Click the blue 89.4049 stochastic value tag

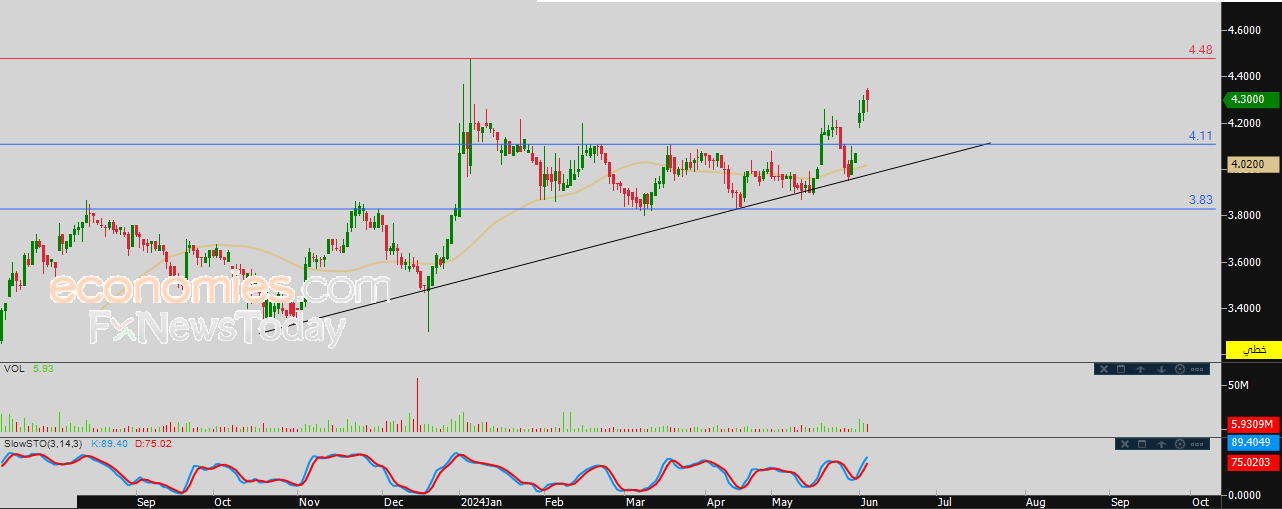1253,443
